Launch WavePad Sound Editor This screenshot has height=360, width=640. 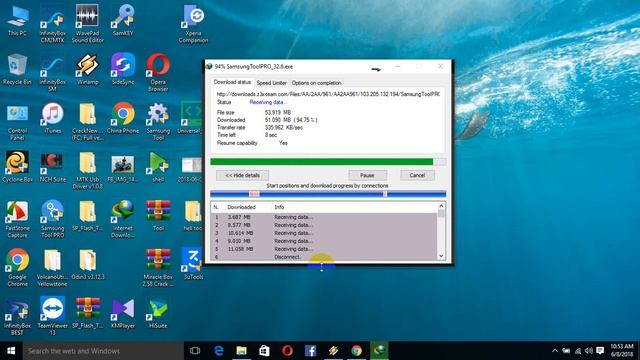87,24
